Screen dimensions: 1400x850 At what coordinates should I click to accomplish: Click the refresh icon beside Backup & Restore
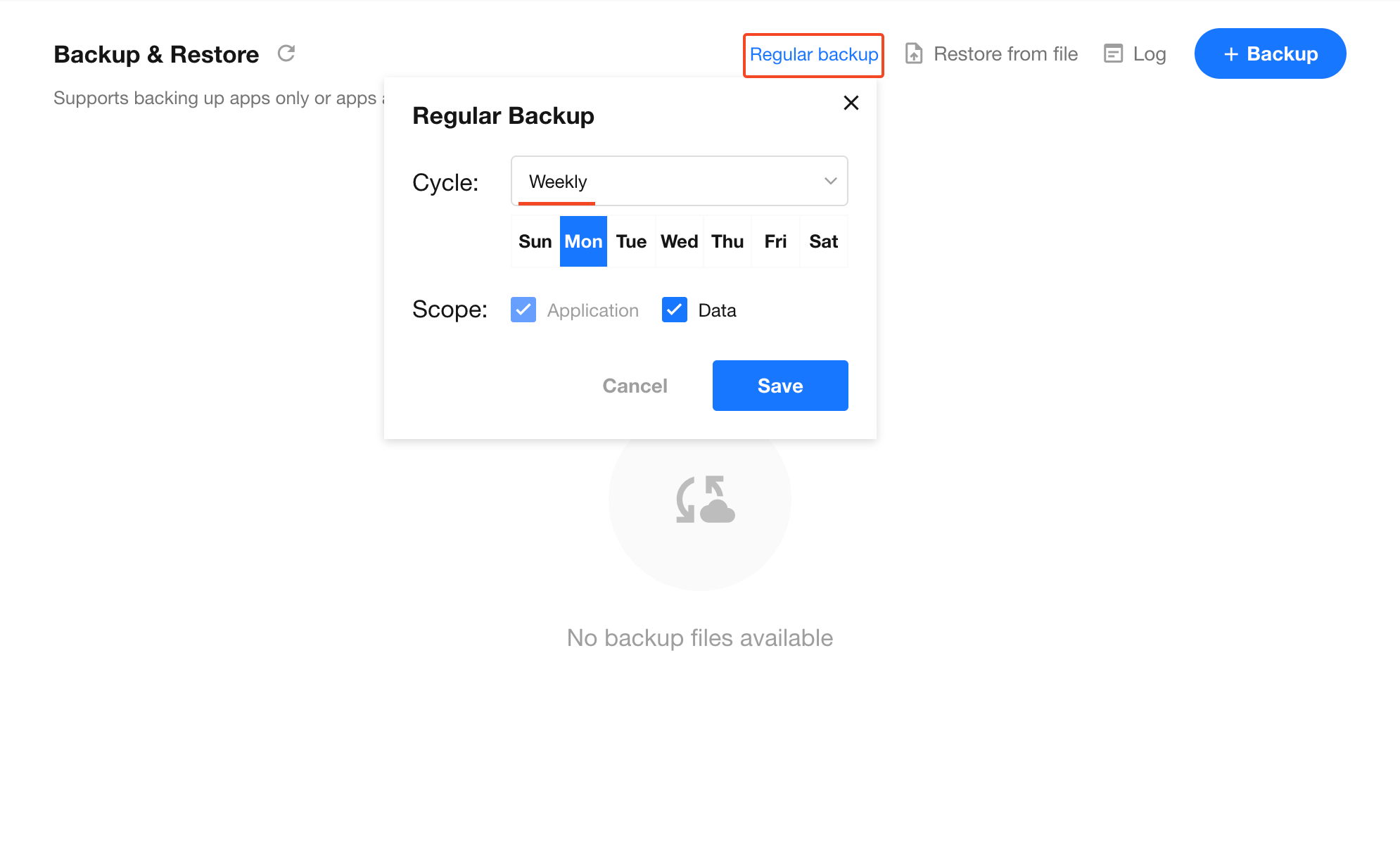[286, 53]
